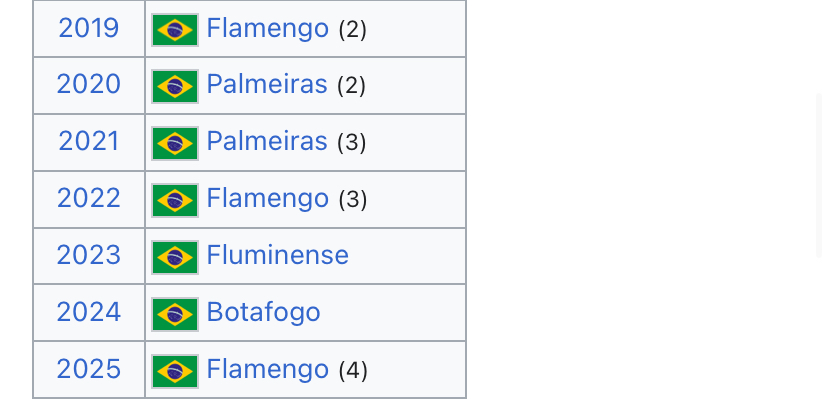Click the Brazil flag next to Botafogo

[x=175, y=314]
